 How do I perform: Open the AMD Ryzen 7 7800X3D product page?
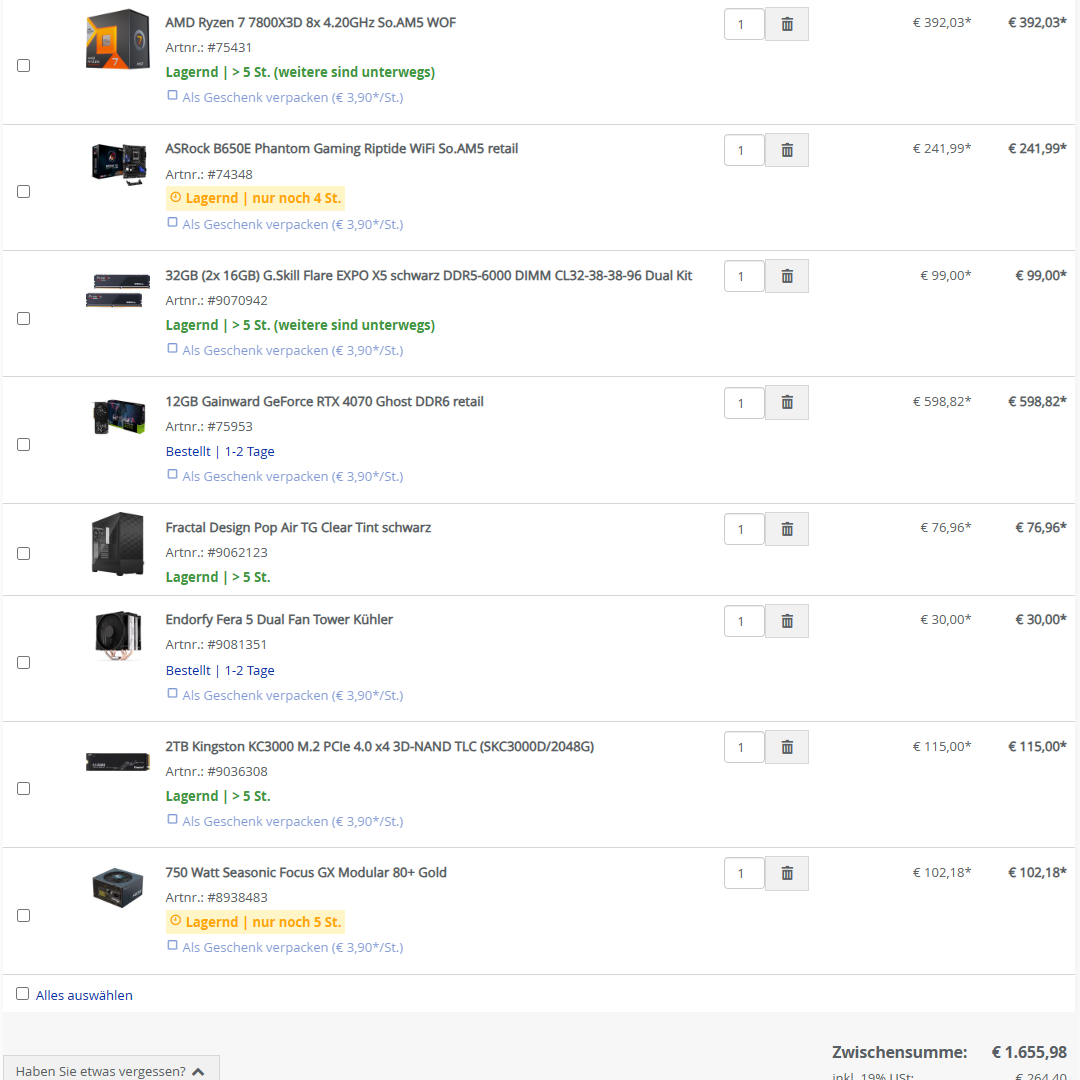(310, 22)
